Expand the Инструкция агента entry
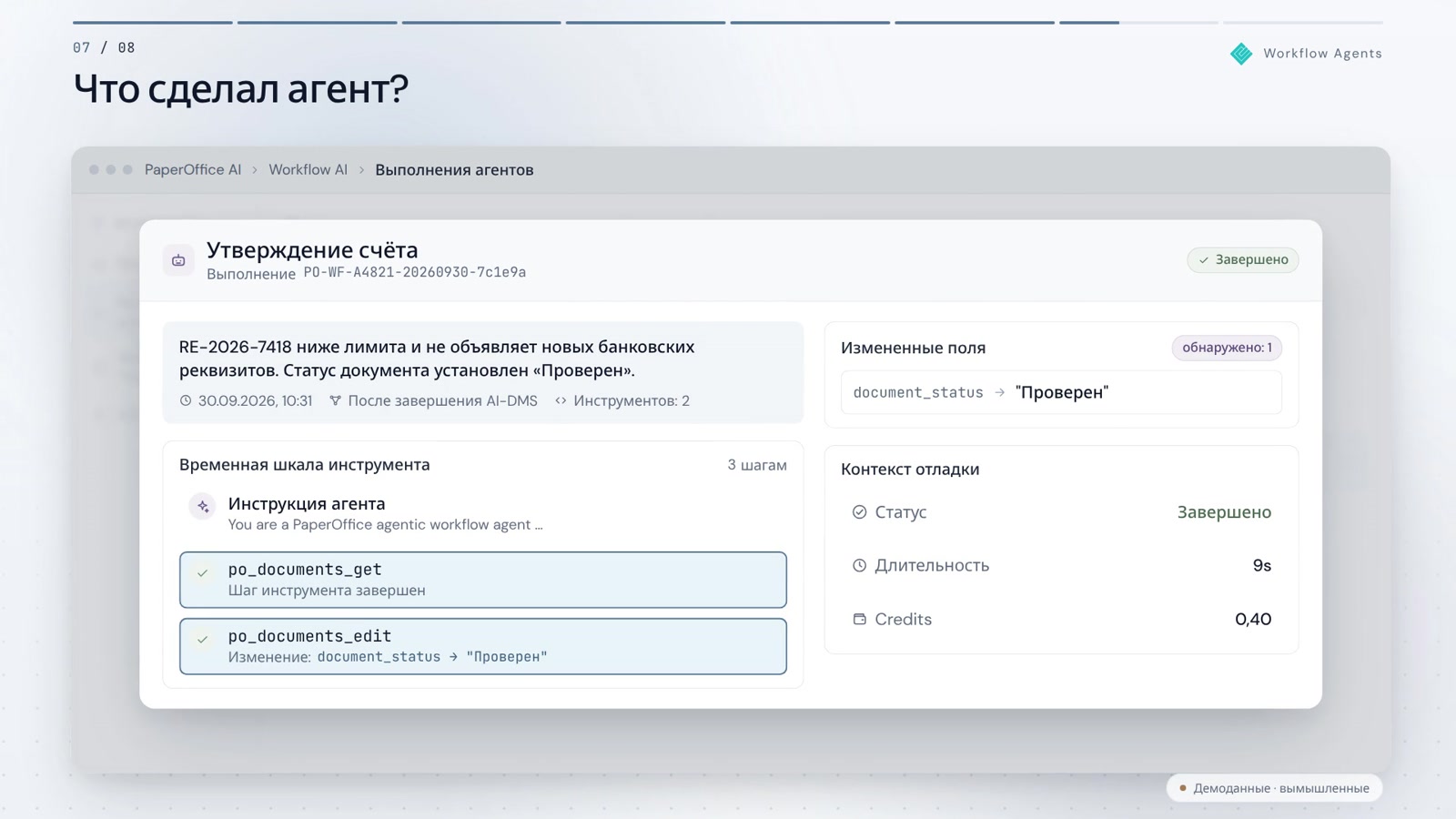The height and width of the screenshot is (819, 1456). pos(483,513)
